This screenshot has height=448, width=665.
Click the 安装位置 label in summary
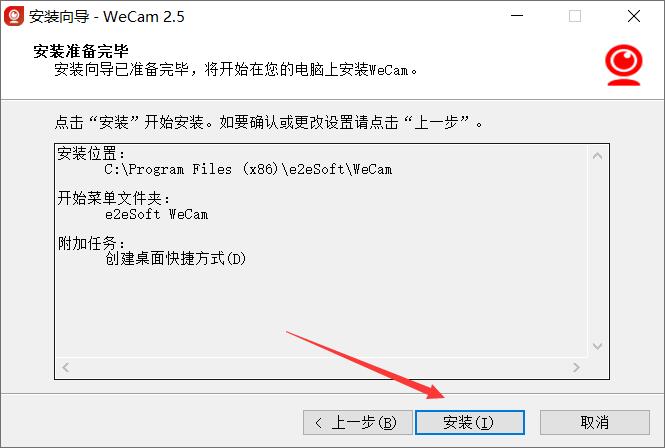tap(91, 153)
